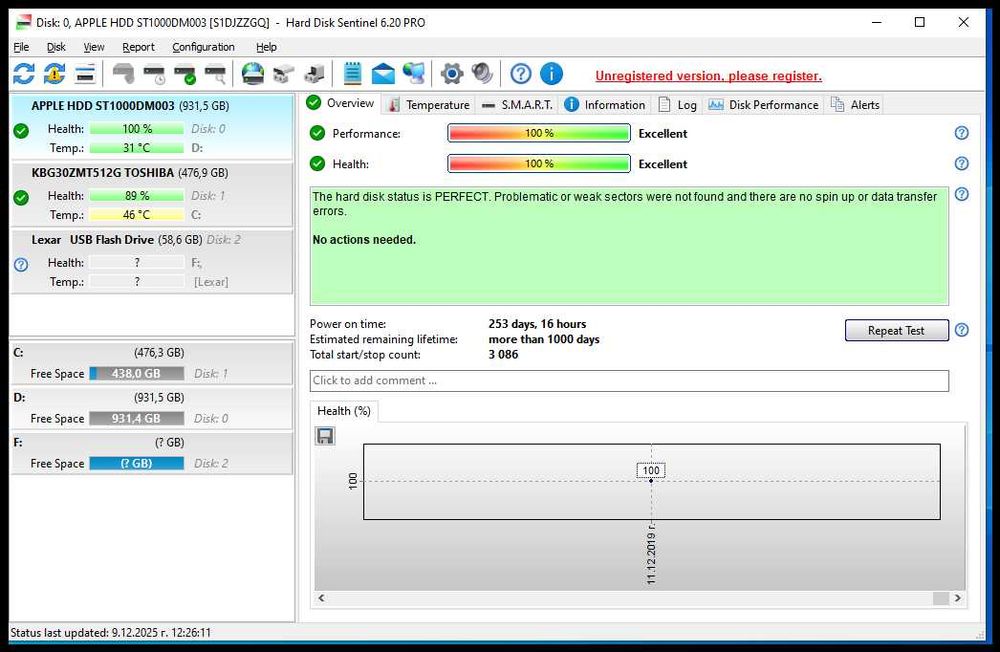The image size is (1000, 652).
Task: Click the save floppy icon above health graph
Action: click(x=325, y=436)
